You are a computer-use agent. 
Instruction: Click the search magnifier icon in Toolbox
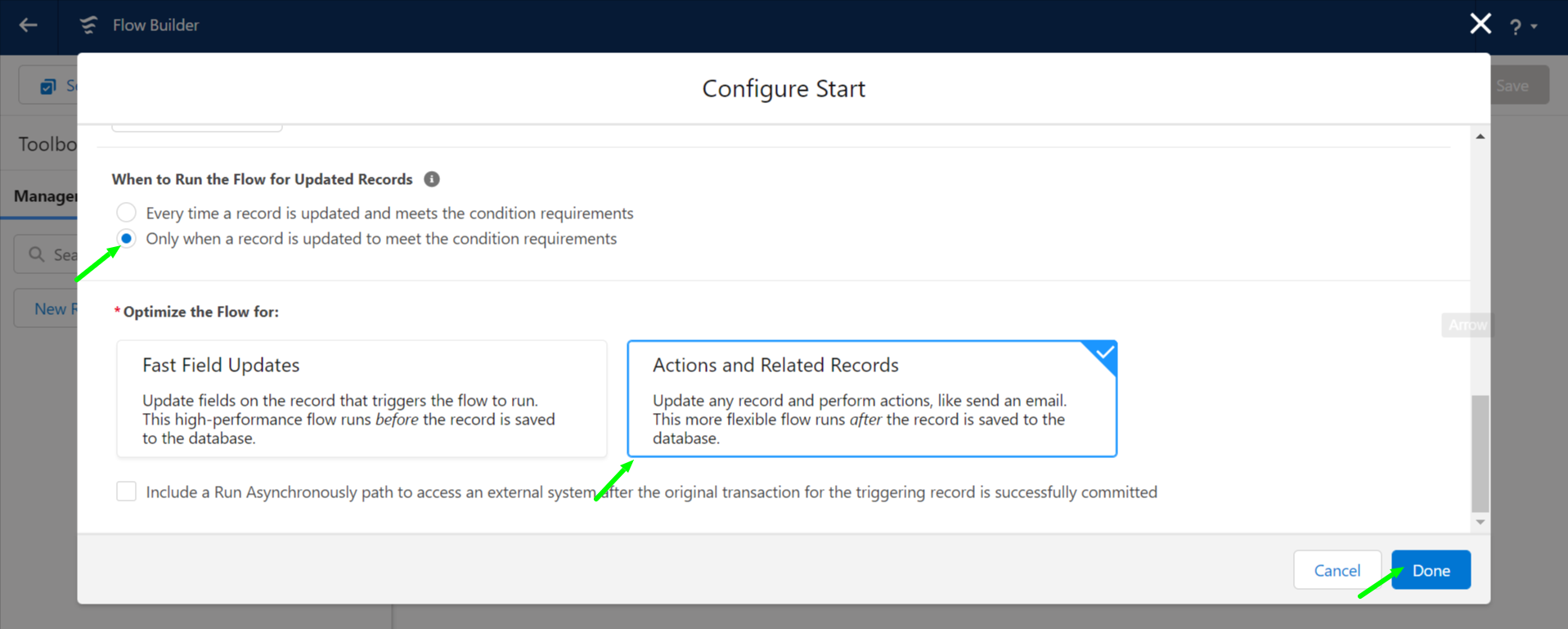pos(37,254)
